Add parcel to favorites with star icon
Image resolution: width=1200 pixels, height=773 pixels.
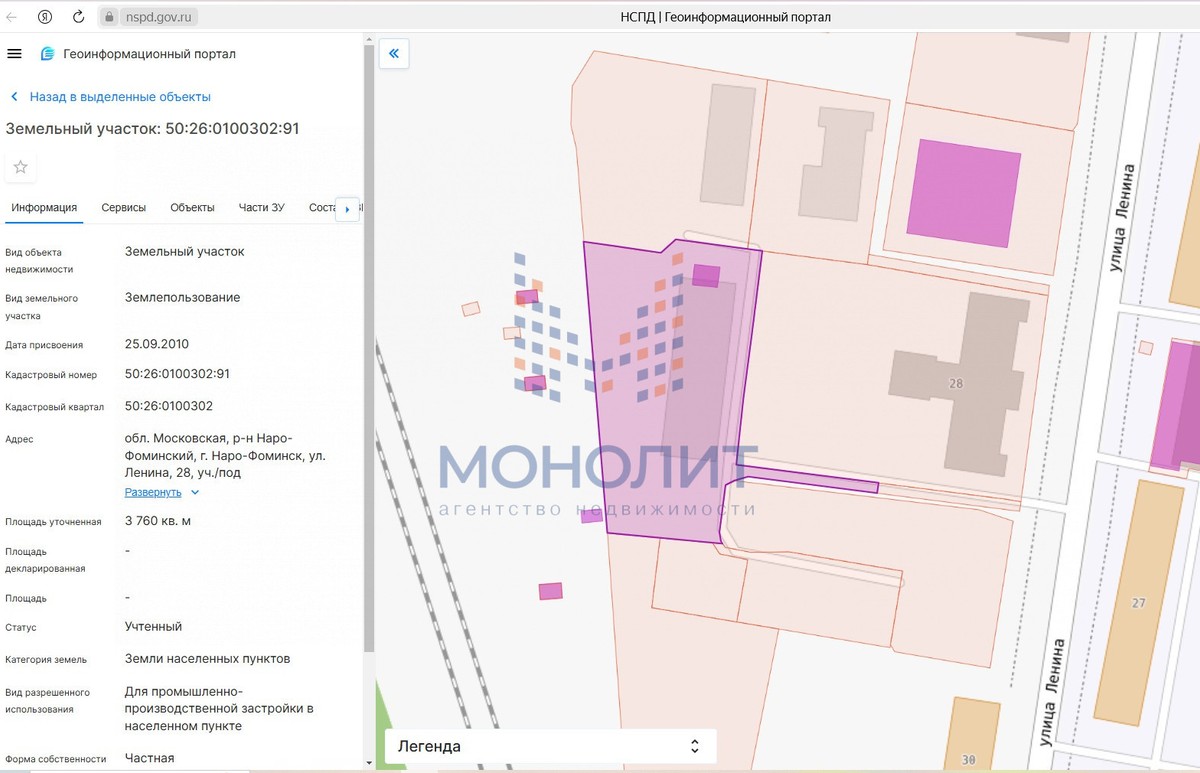(x=20, y=167)
